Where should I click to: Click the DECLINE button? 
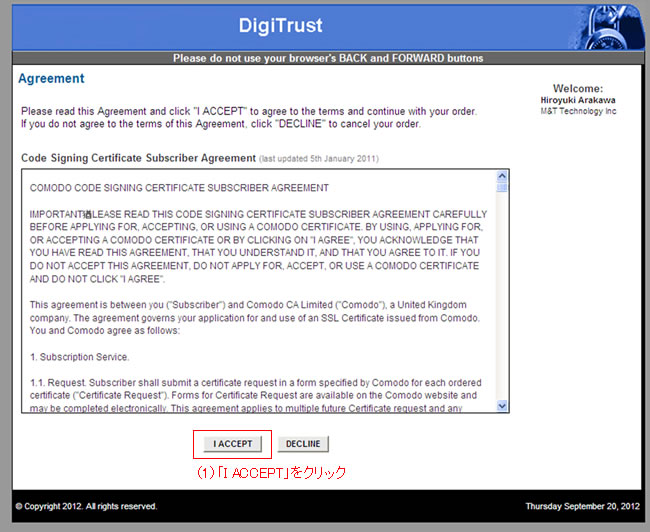pyautogui.click(x=303, y=444)
